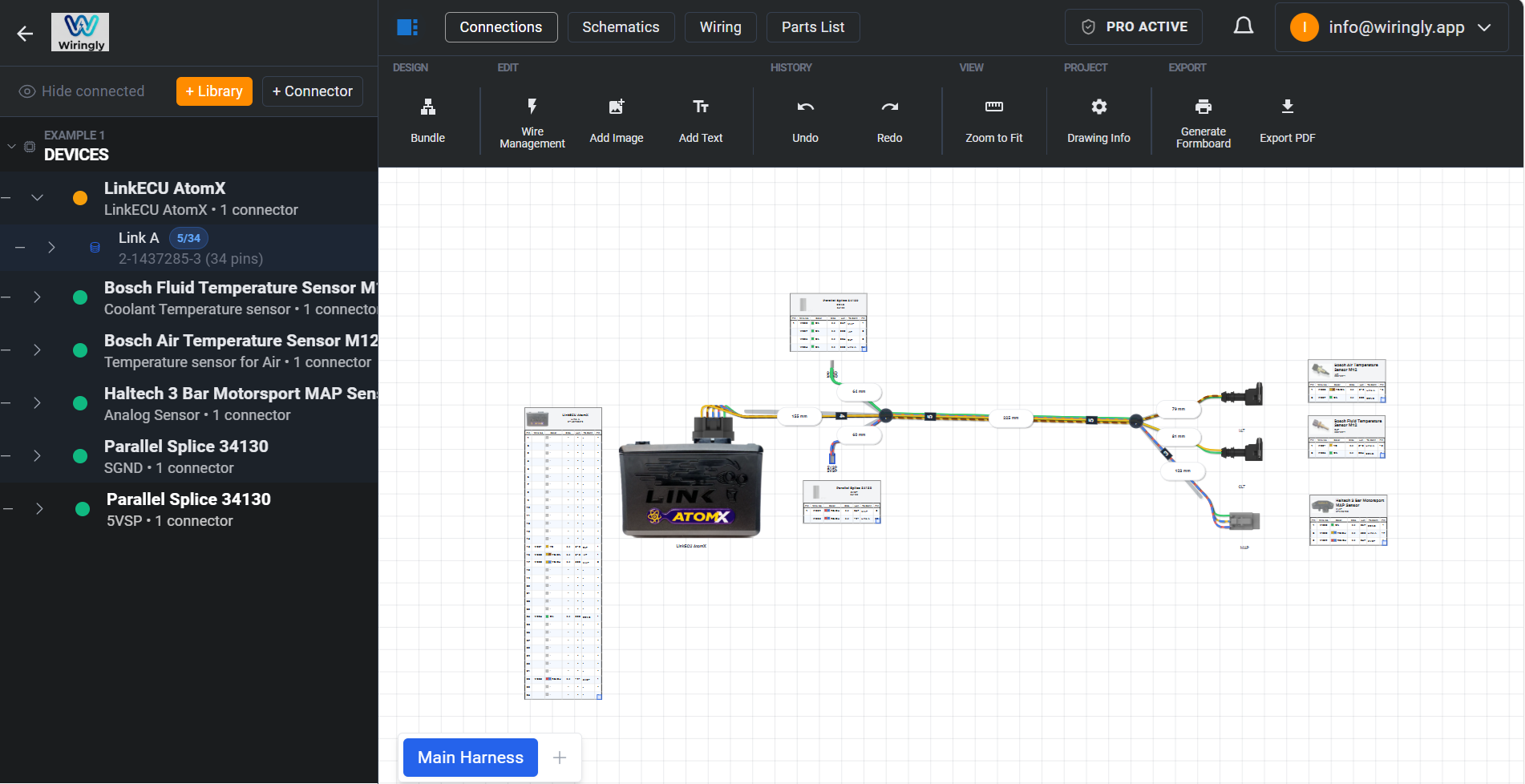Screen dimensions: 1525x784
Task: Expand Bosch Fluid Temperature Sensor device
Action: (x=37, y=297)
